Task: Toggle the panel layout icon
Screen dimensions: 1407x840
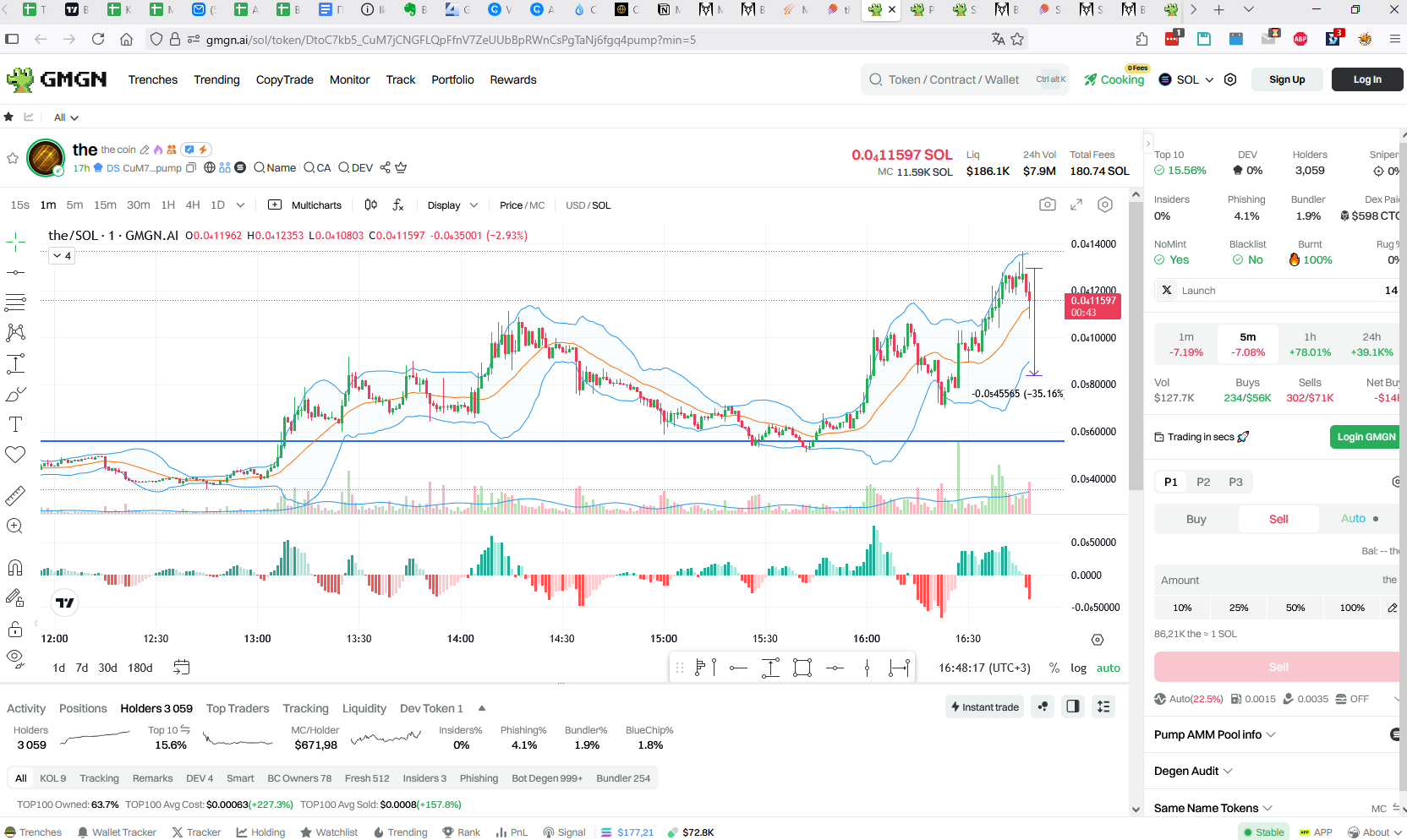Action: click(1073, 706)
